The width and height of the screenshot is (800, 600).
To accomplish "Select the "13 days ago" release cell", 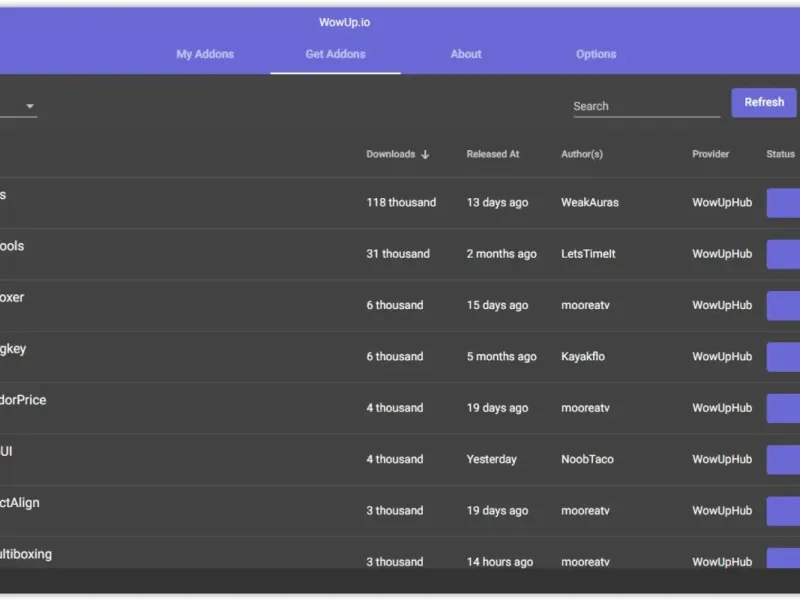I will [497, 203].
